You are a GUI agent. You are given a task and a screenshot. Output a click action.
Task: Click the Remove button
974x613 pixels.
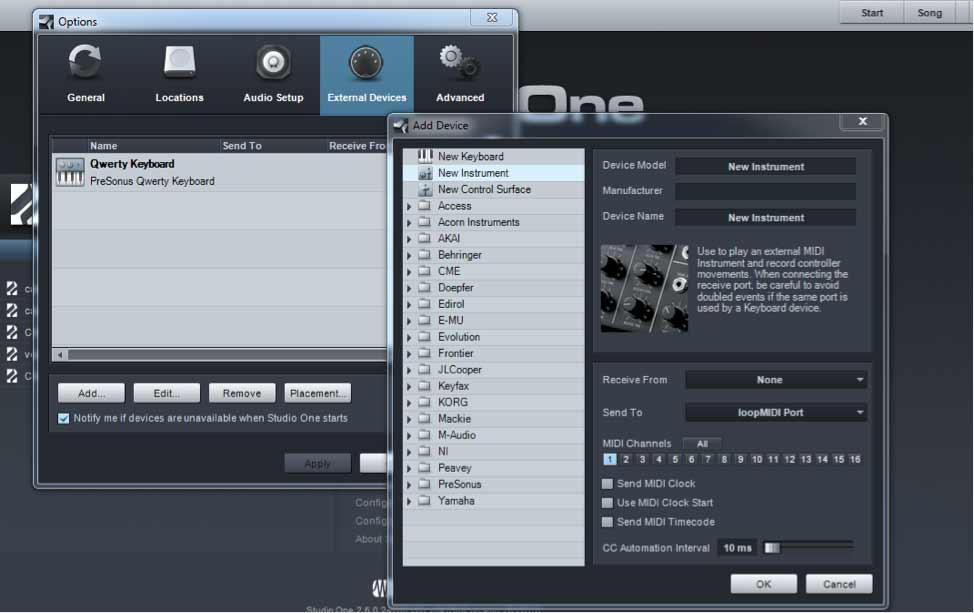(242, 393)
